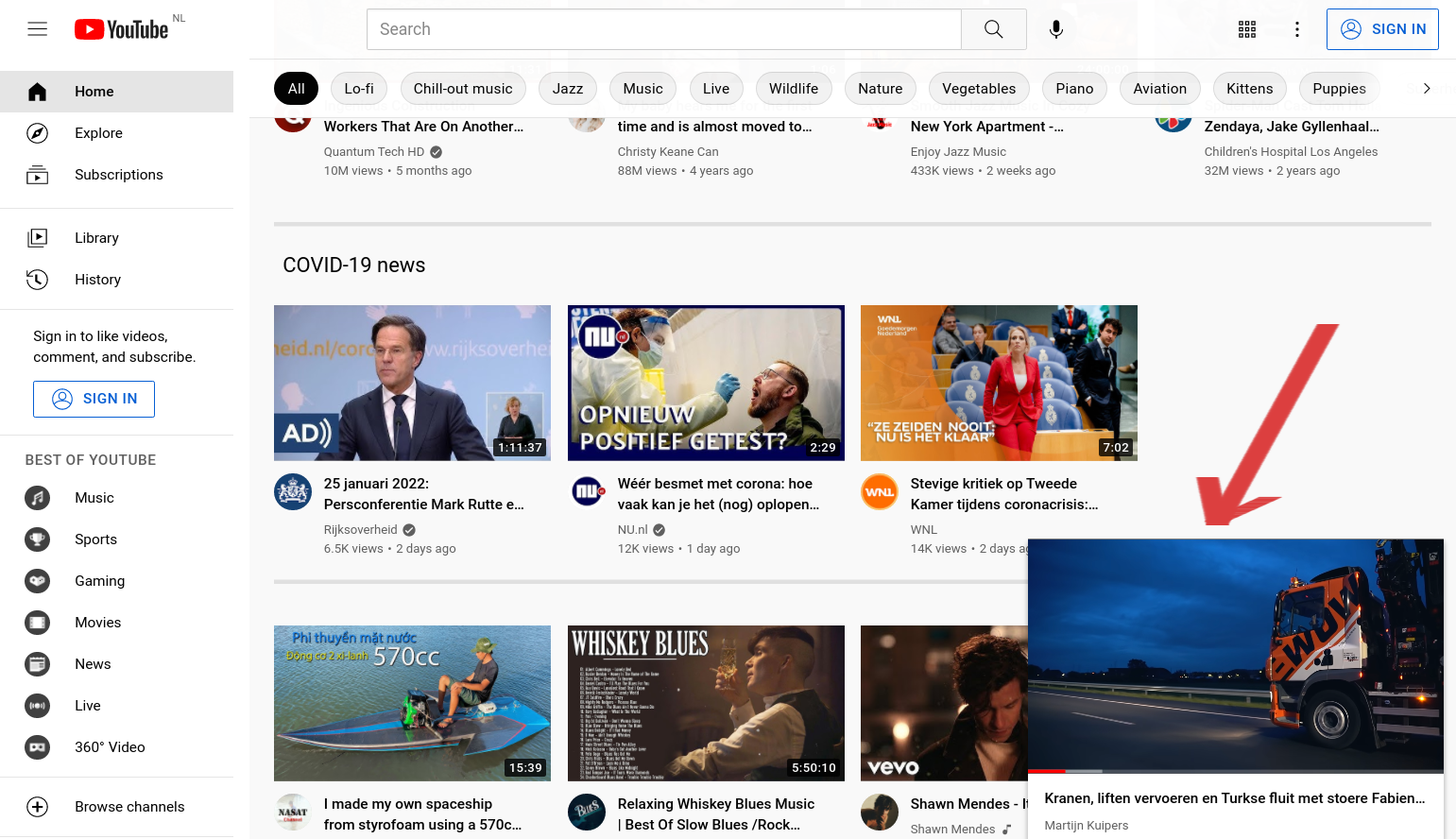Select the Vegetables filter chip
Viewport: 1456px width, 839px height.
tap(979, 89)
